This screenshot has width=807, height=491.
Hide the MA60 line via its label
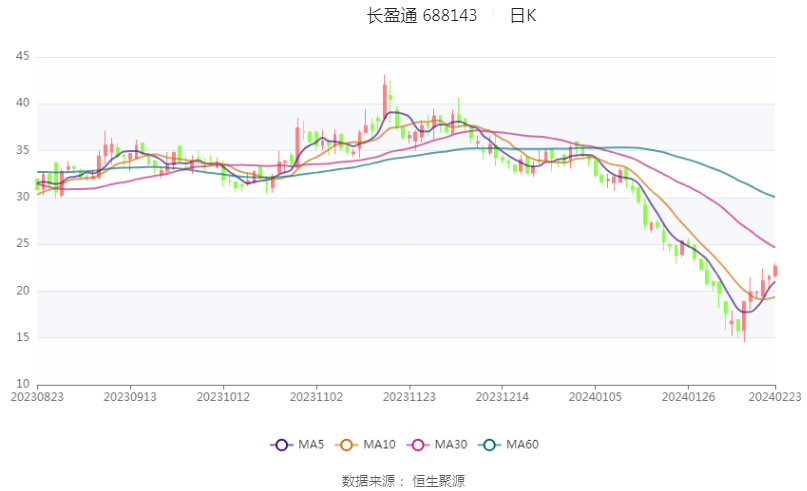[522, 445]
